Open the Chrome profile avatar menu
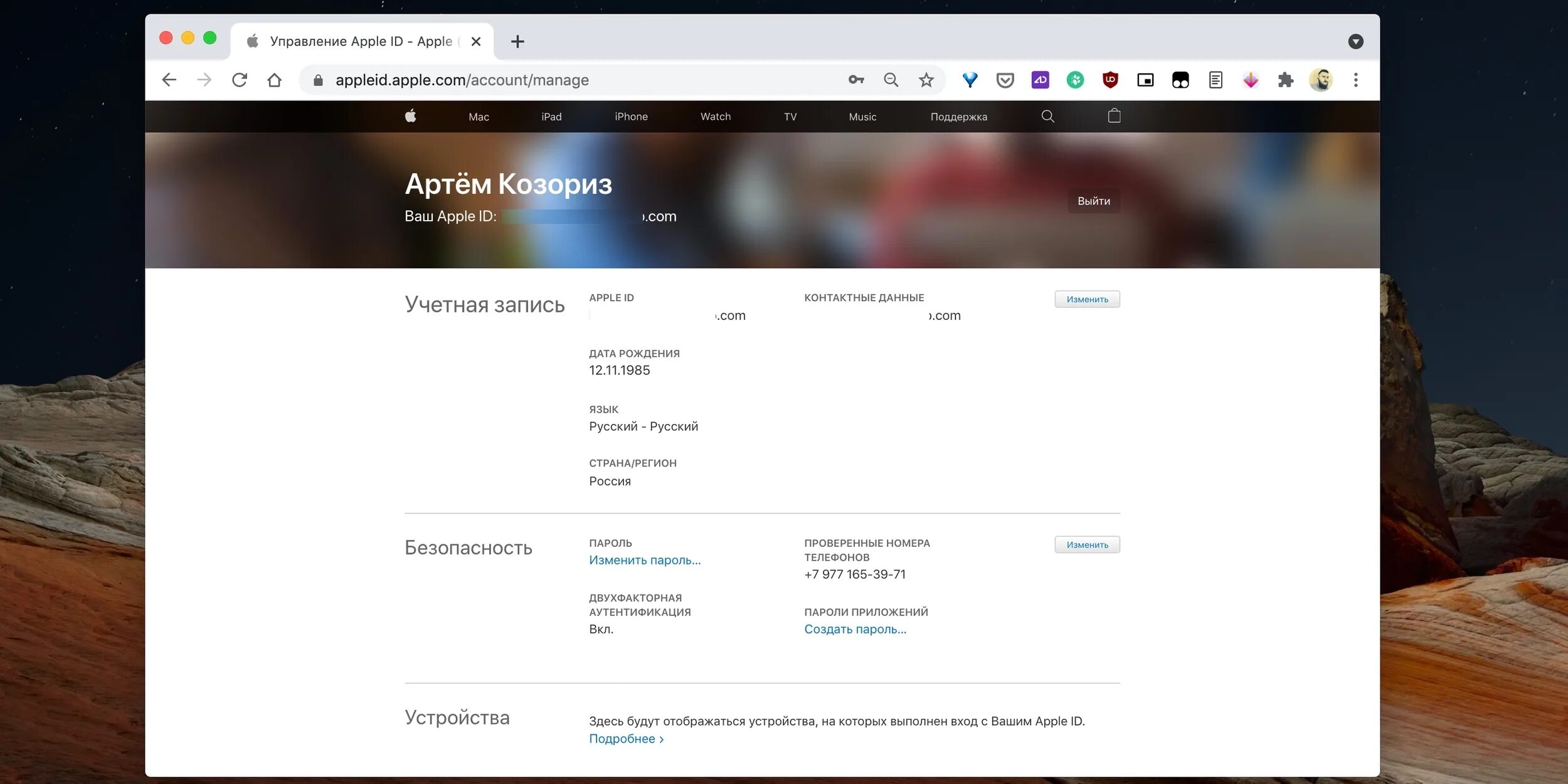This screenshot has width=1568, height=784. point(1320,80)
